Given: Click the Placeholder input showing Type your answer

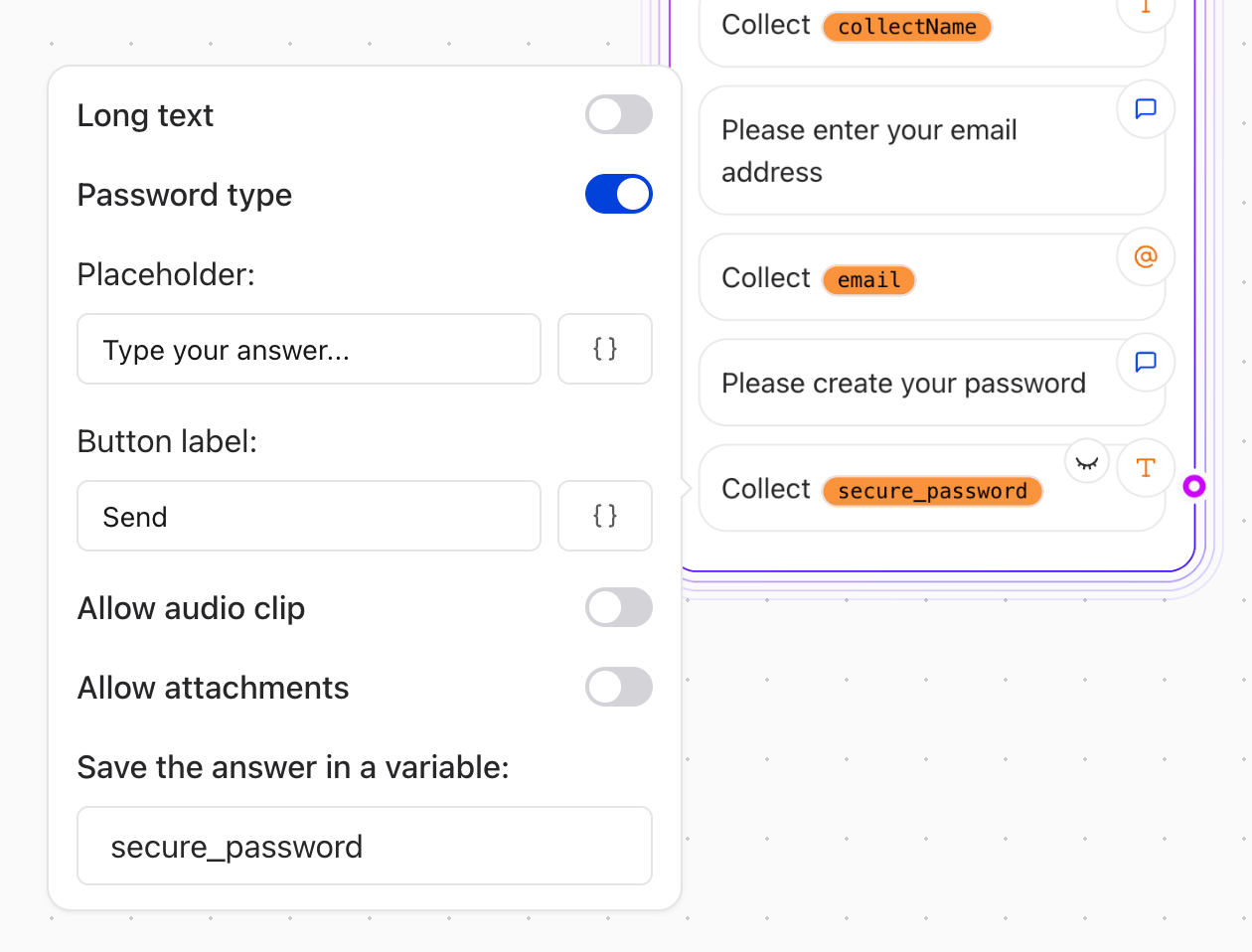Looking at the screenshot, I should (308, 349).
